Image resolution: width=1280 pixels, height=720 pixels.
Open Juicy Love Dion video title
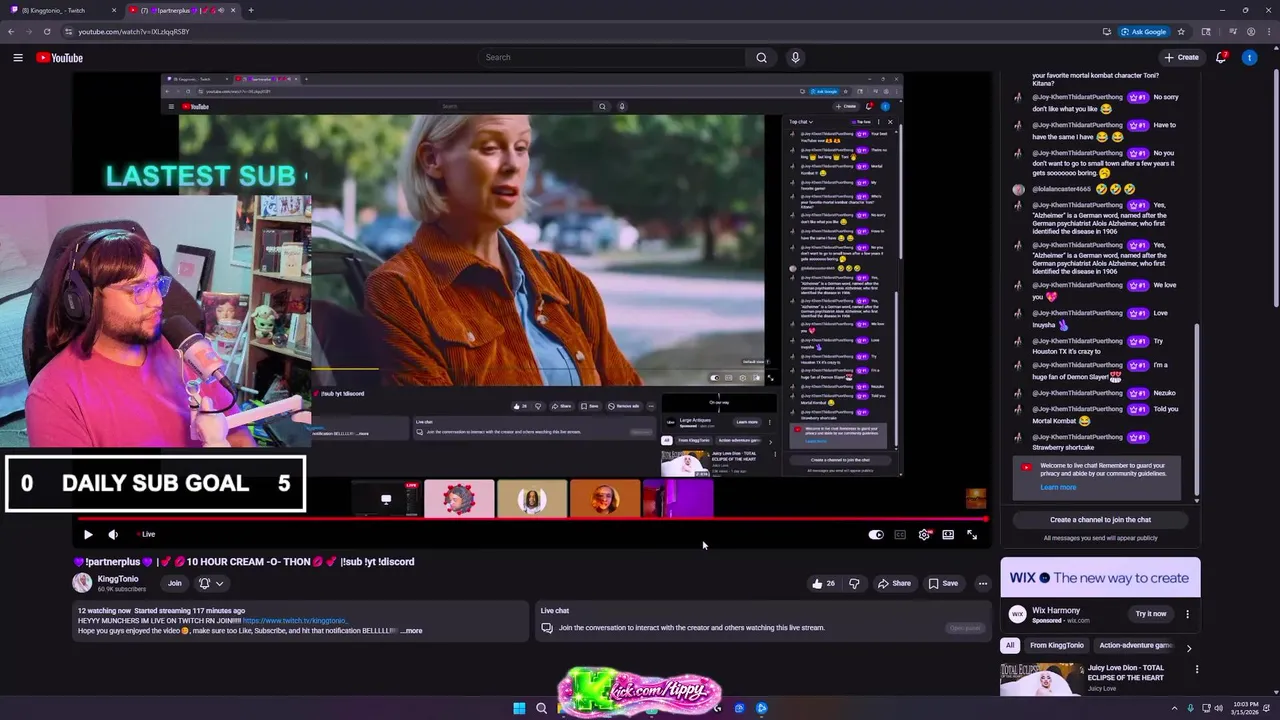coord(1126,672)
